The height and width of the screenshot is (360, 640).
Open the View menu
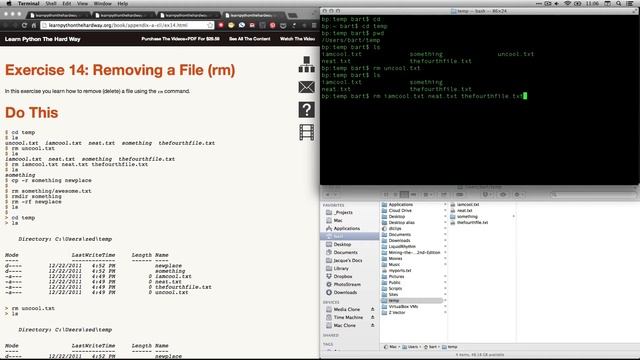[82, 3]
